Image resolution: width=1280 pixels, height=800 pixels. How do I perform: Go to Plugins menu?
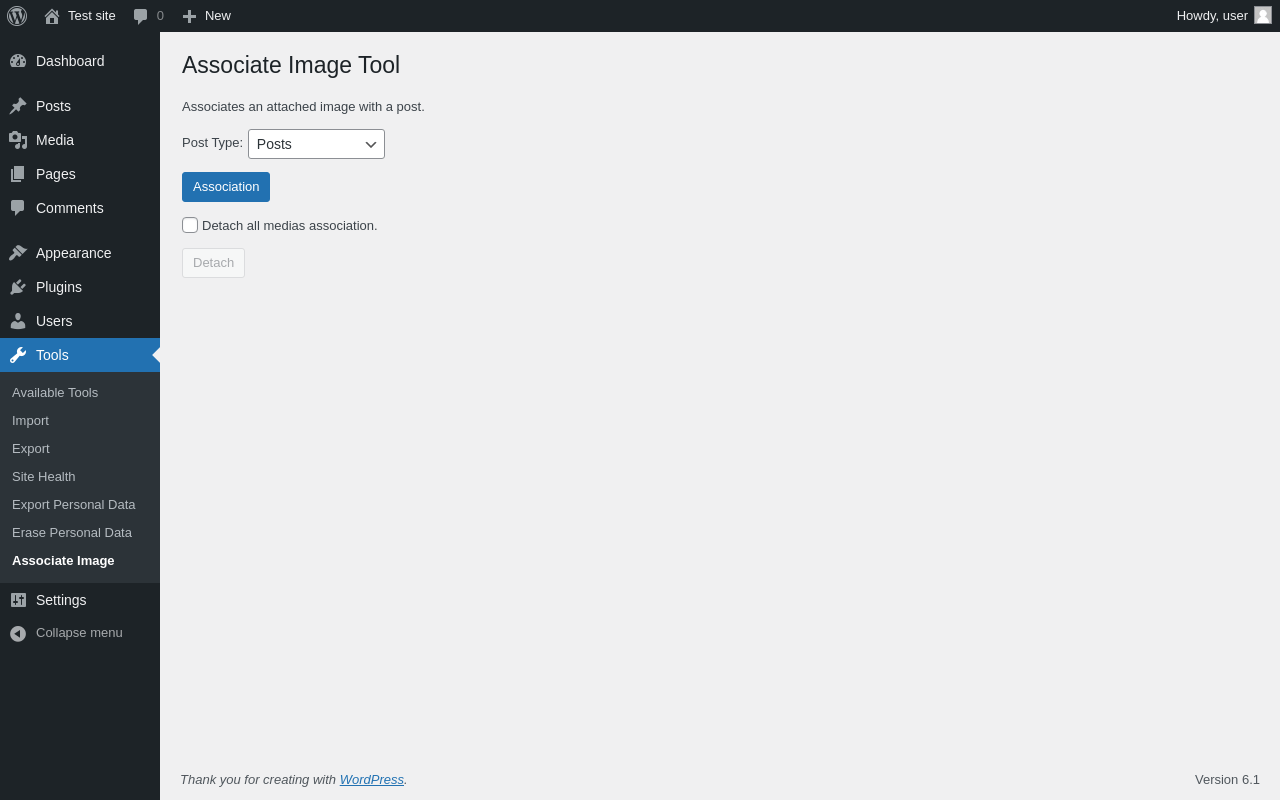coord(80,287)
